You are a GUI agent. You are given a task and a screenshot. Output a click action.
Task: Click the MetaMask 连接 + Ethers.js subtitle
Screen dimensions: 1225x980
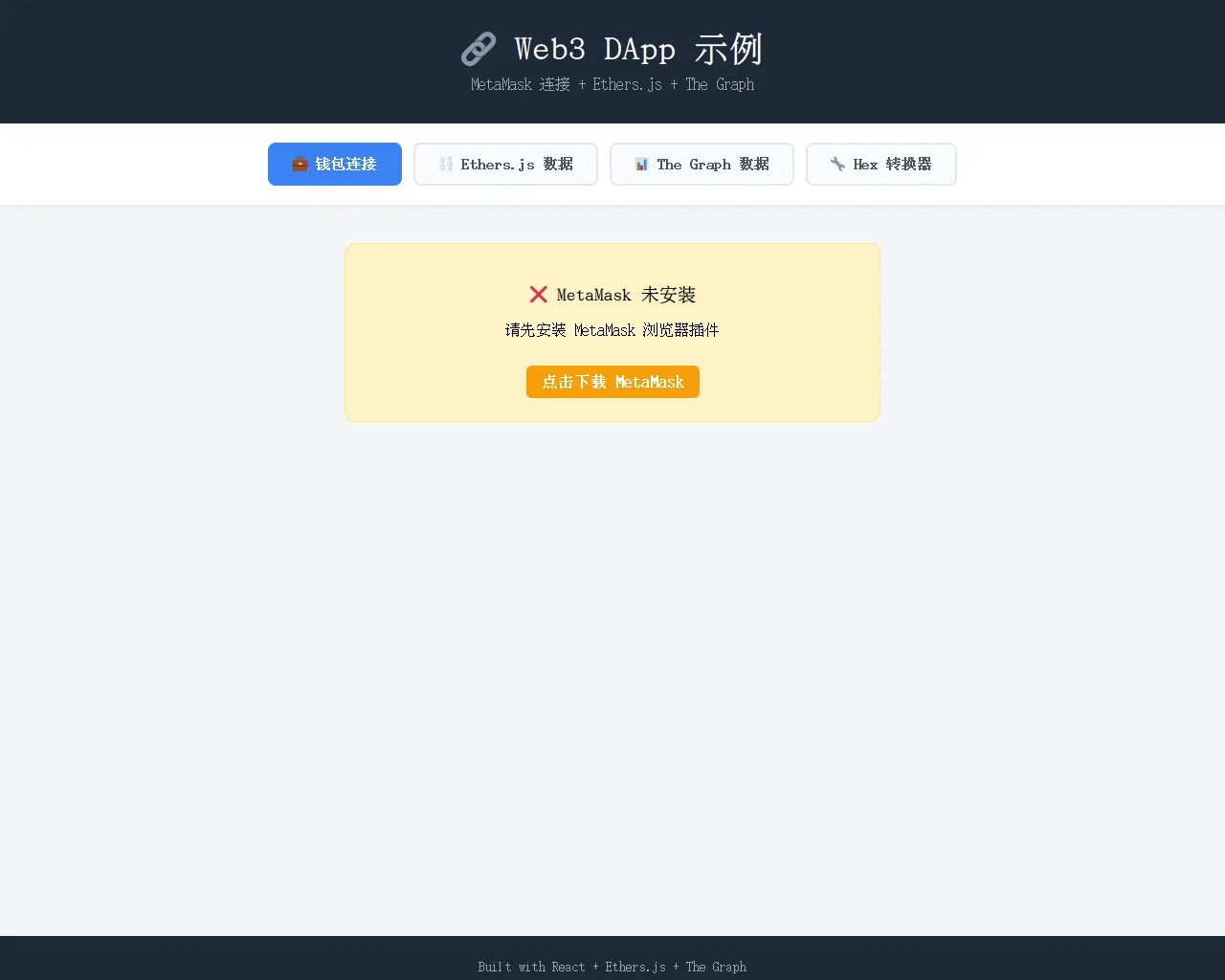[x=612, y=84]
